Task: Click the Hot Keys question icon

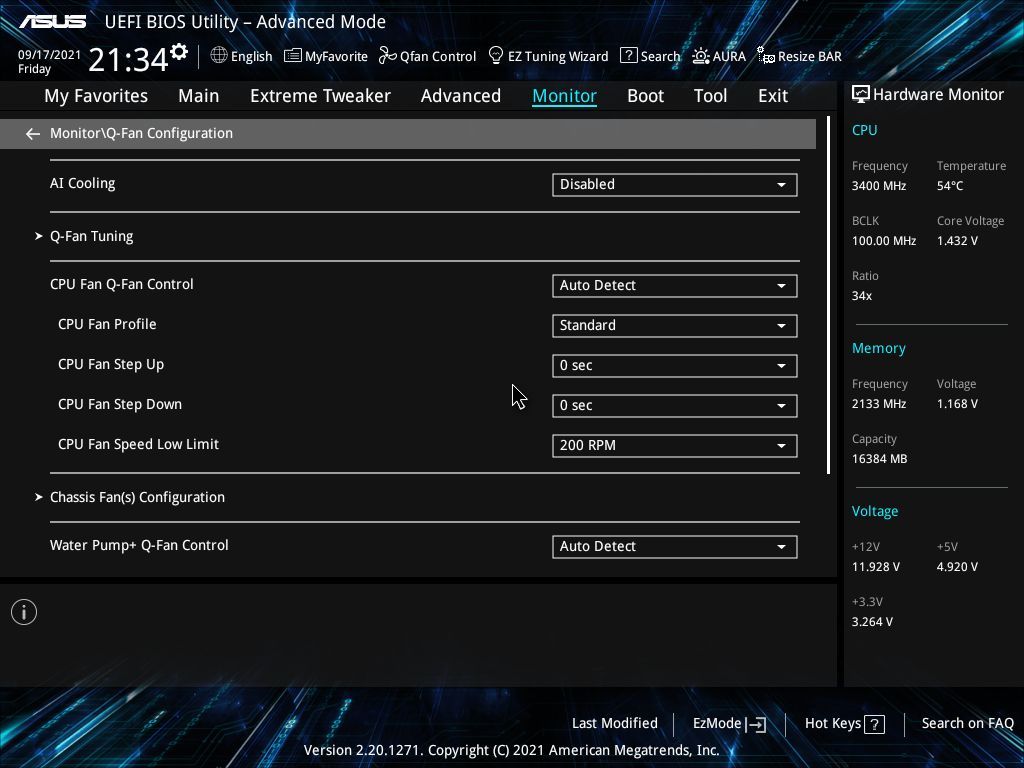Action: (x=874, y=724)
